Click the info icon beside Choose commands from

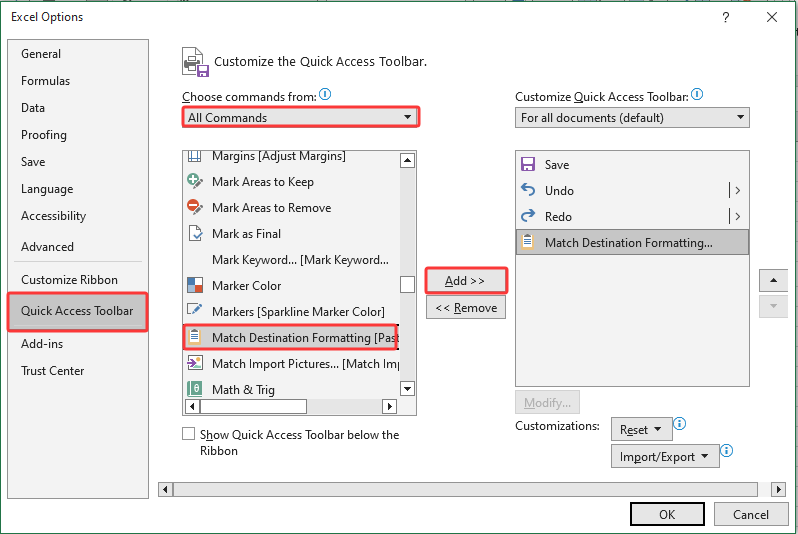pyautogui.click(x=325, y=95)
